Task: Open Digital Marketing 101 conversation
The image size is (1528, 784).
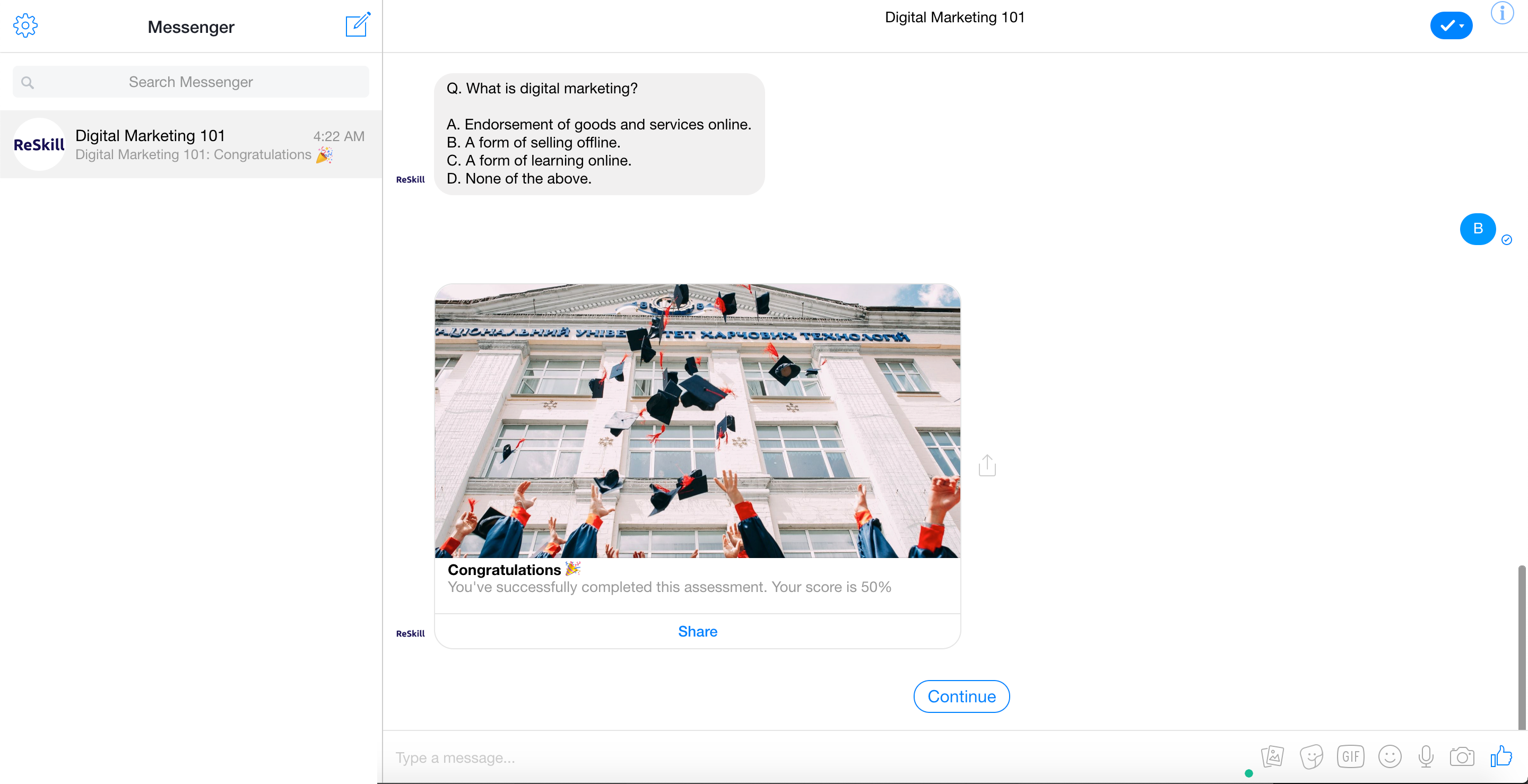Action: pyautogui.click(x=190, y=144)
